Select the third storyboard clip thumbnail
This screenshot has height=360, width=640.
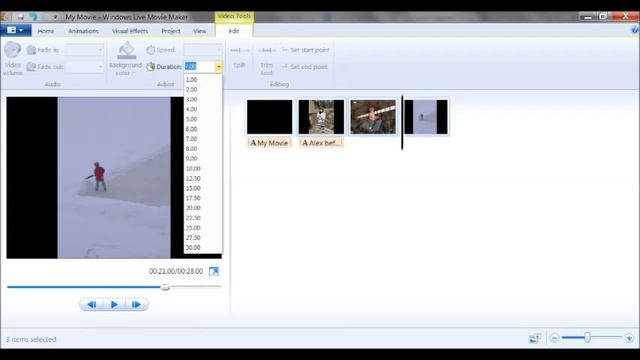(373, 117)
